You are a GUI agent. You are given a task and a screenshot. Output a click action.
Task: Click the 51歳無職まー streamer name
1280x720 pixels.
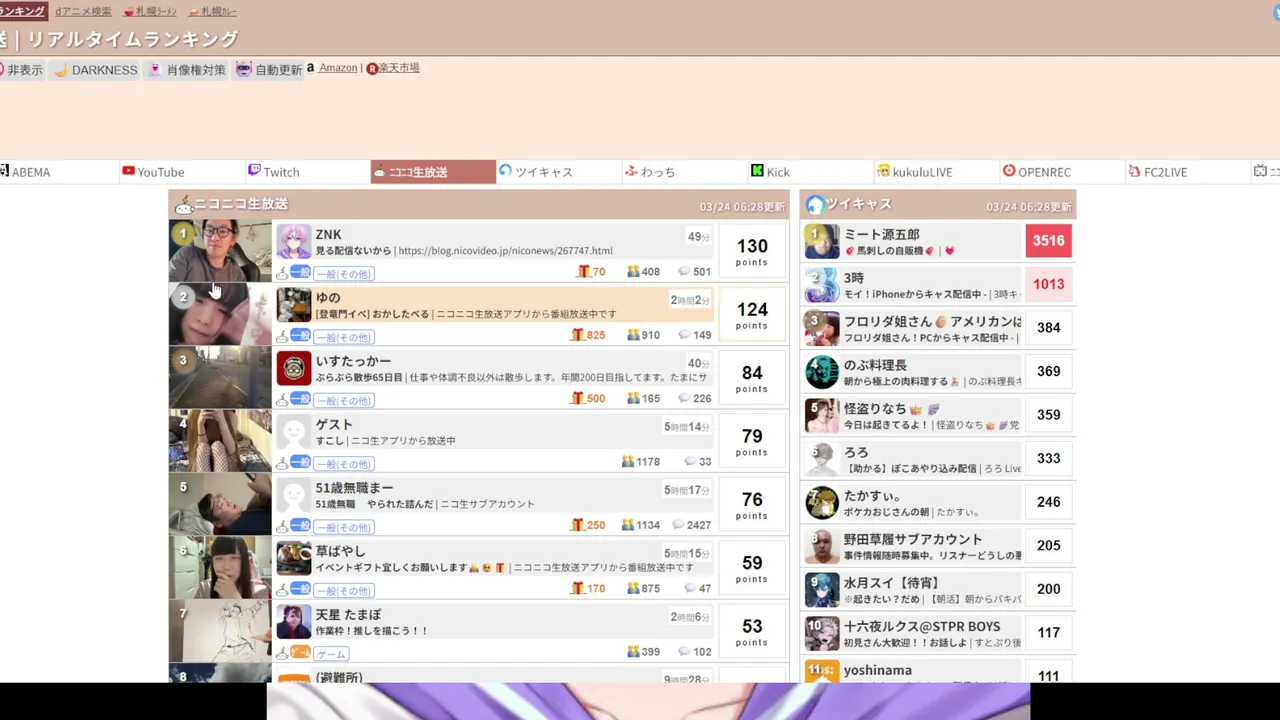point(355,488)
